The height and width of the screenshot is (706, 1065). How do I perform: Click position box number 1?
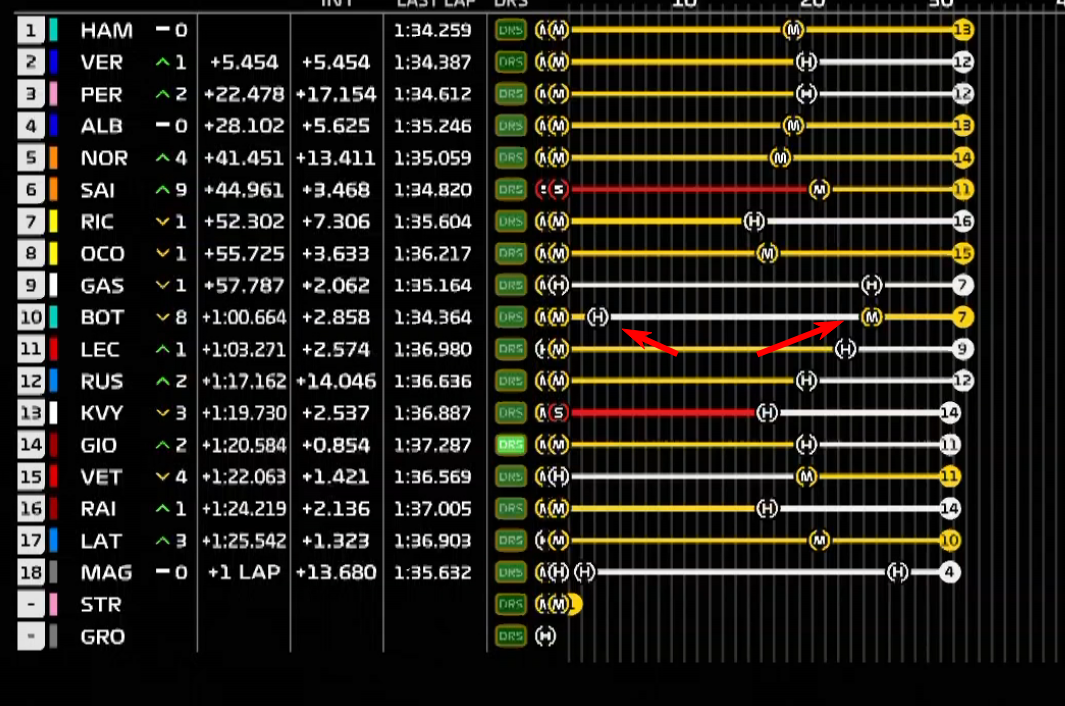(31, 30)
